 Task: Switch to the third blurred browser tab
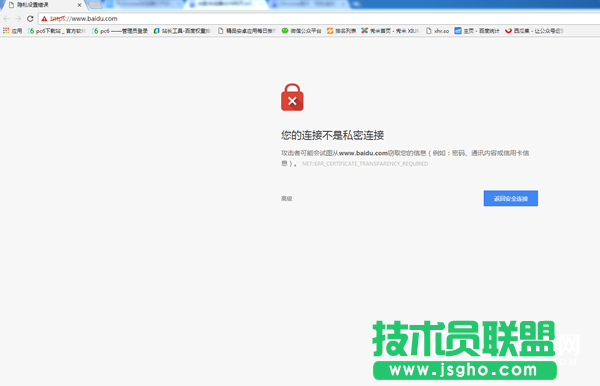point(226,5)
